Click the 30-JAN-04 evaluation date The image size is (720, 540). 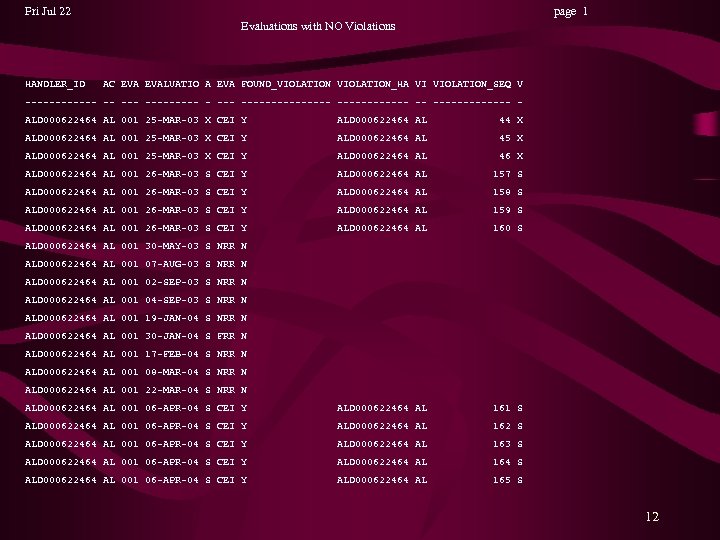coord(172,336)
